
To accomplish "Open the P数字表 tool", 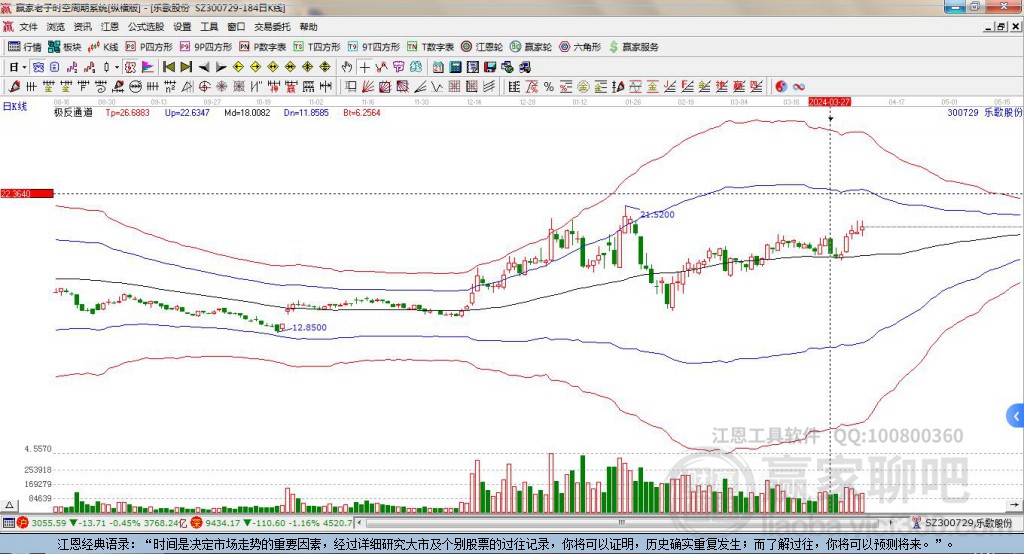I will click(263, 47).
